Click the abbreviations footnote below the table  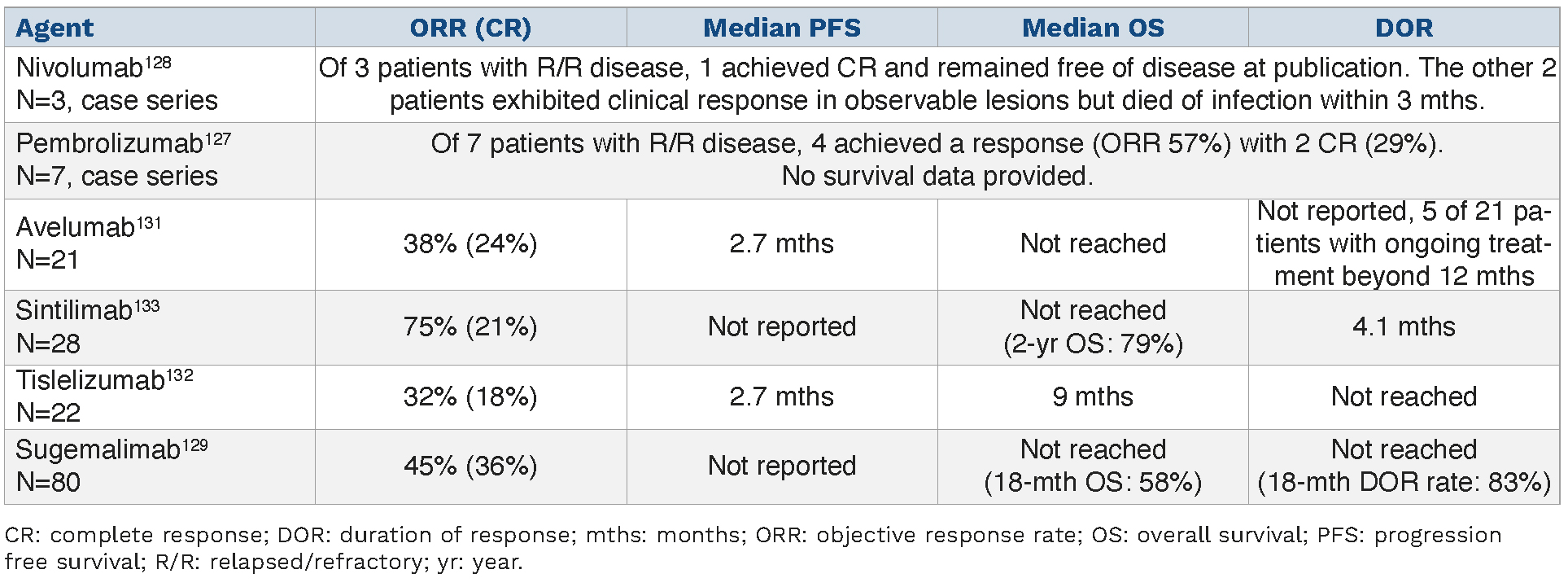753,548
